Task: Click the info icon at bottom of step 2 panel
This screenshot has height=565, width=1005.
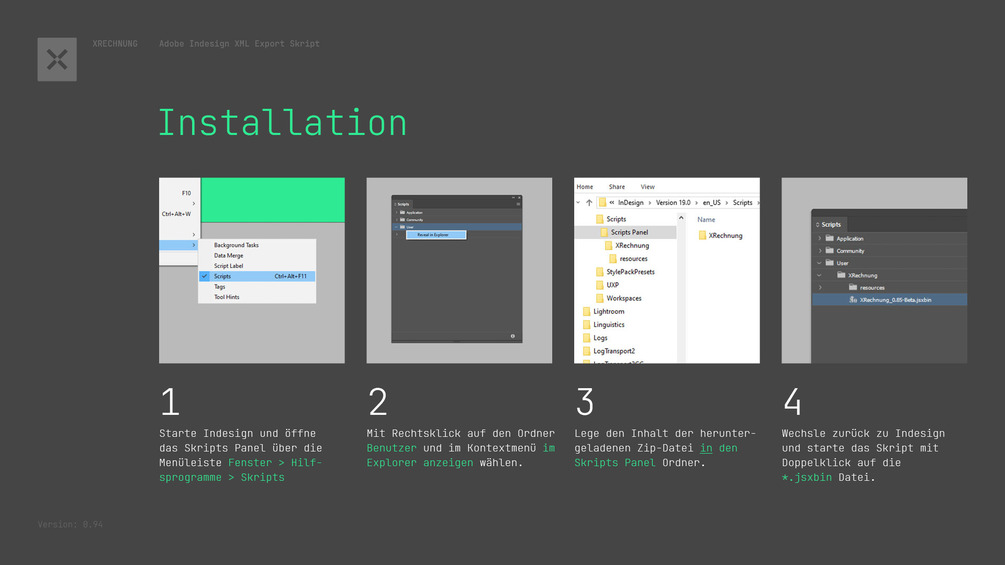Action: click(513, 336)
